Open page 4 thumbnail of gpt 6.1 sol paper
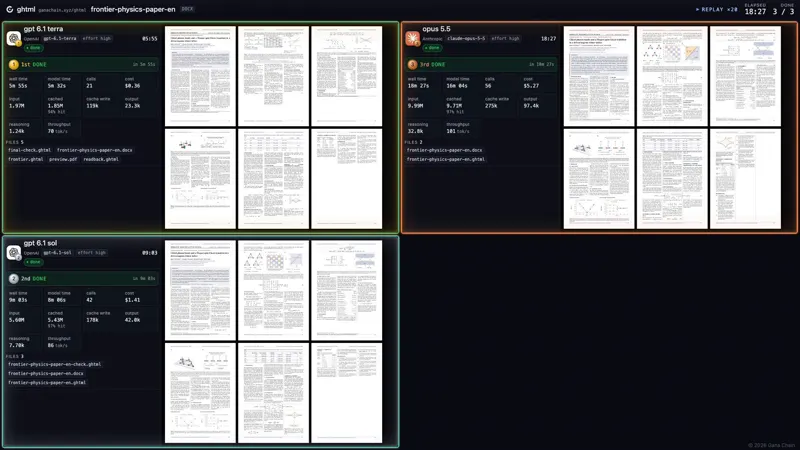Screen dimensions: 800x450 click(200, 393)
